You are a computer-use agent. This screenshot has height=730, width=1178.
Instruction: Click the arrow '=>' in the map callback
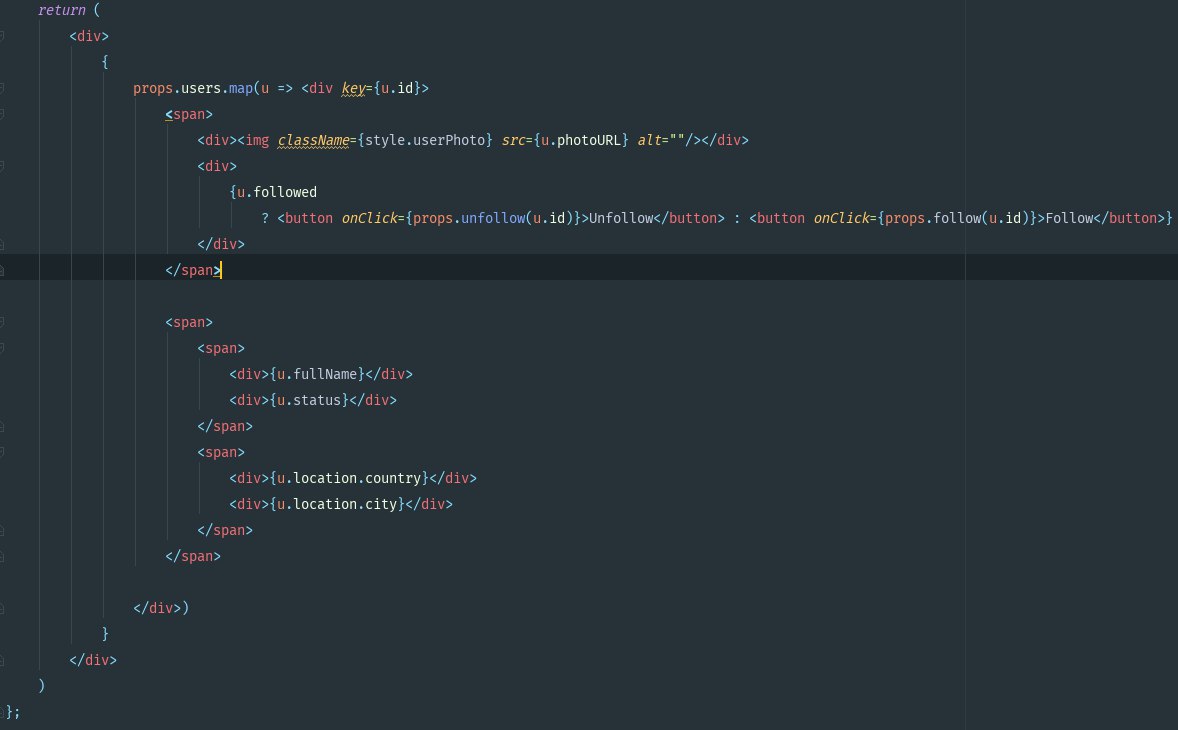(x=285, y=89)
